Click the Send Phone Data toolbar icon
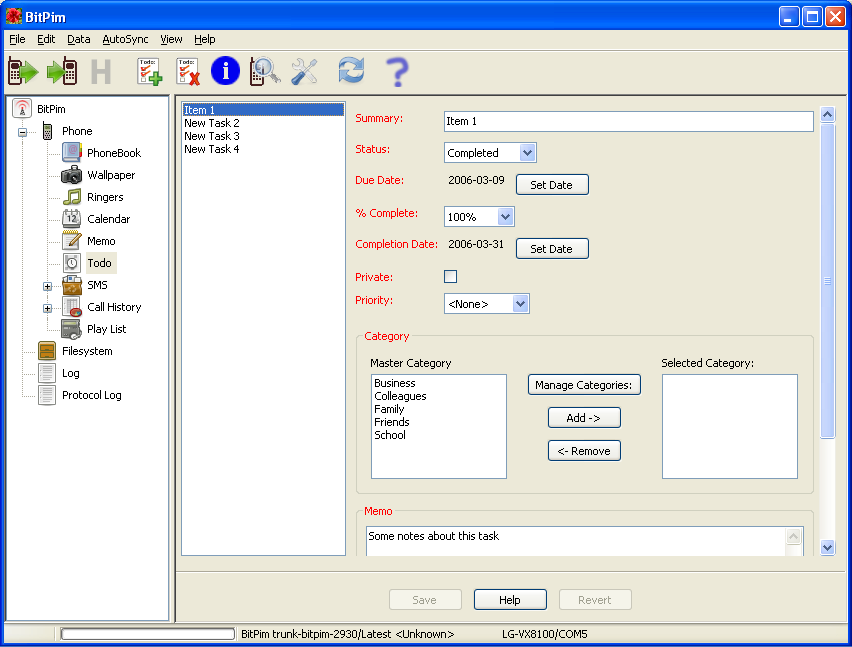This screenshot has height=647, width=852. (62, 71)
